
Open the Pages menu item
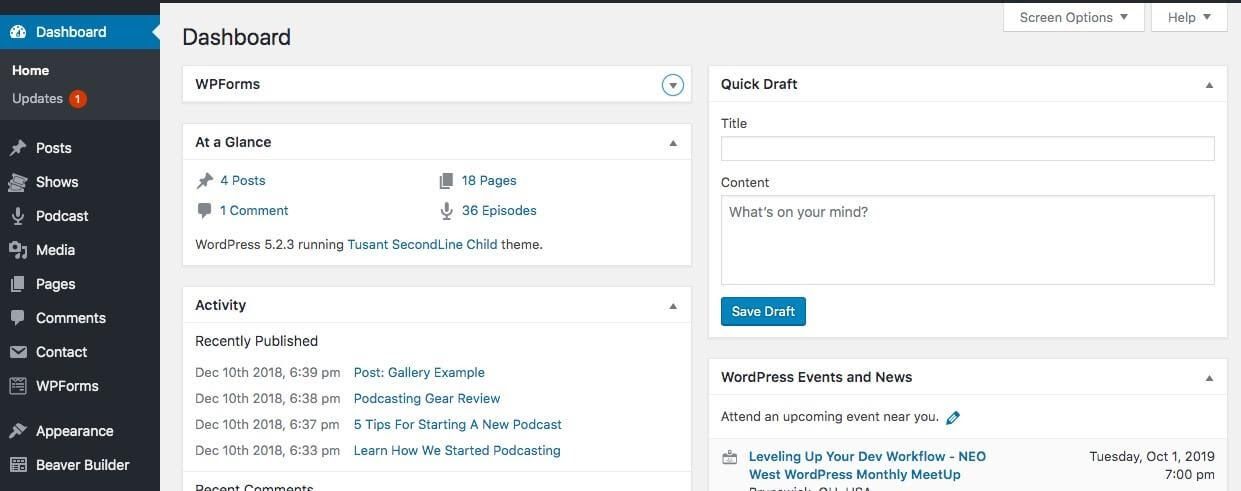tap(55, 284)
